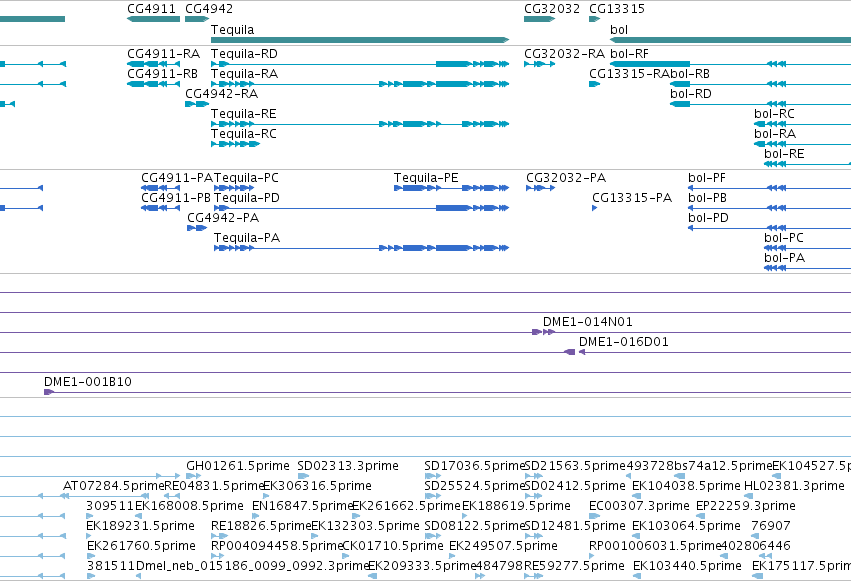851x581 pixels.
Task: Click EST EK209333.5prime
Action: (x=422, y=566)
